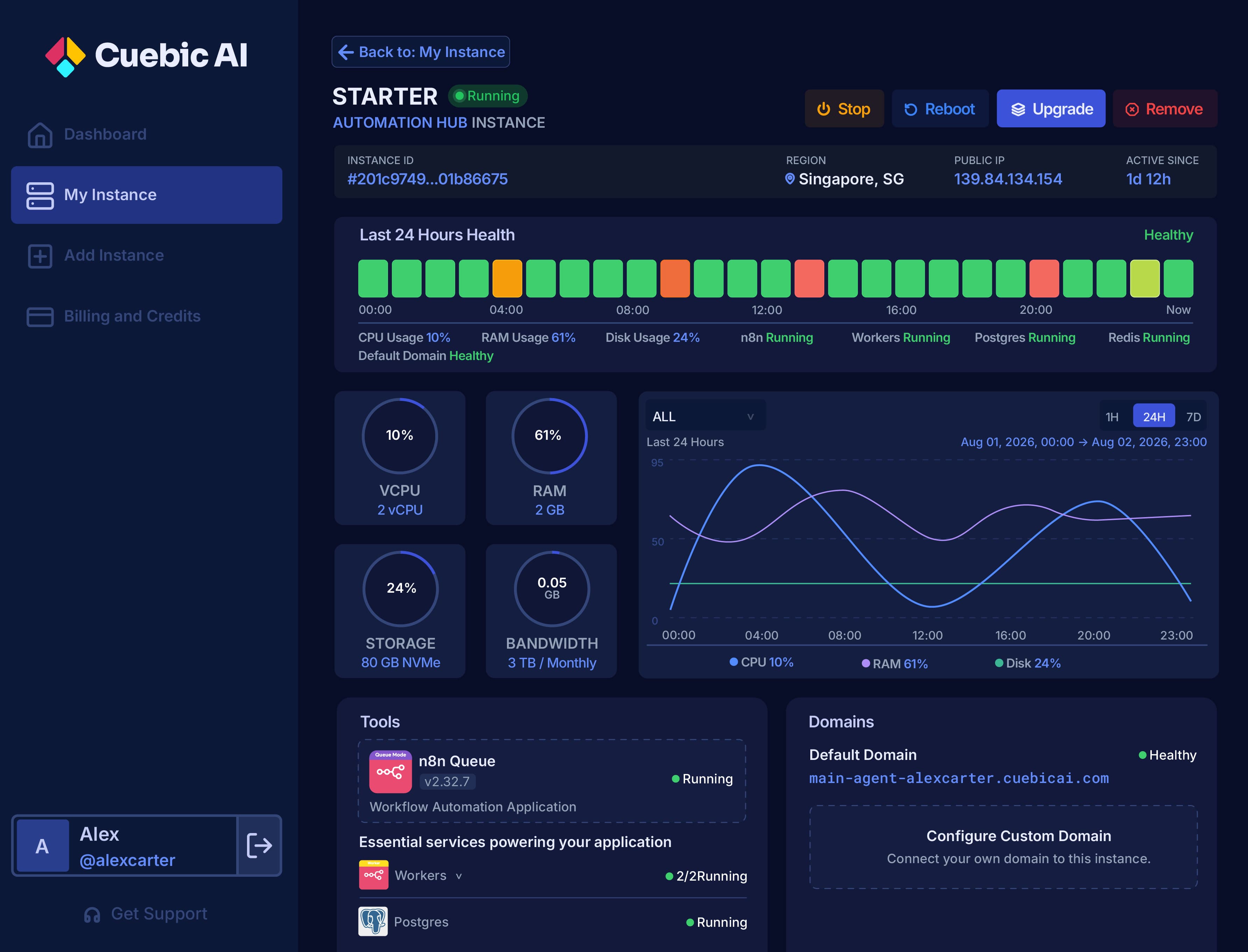
Task: Click Configure Custom Domain box
Action: coord(1003,847)
